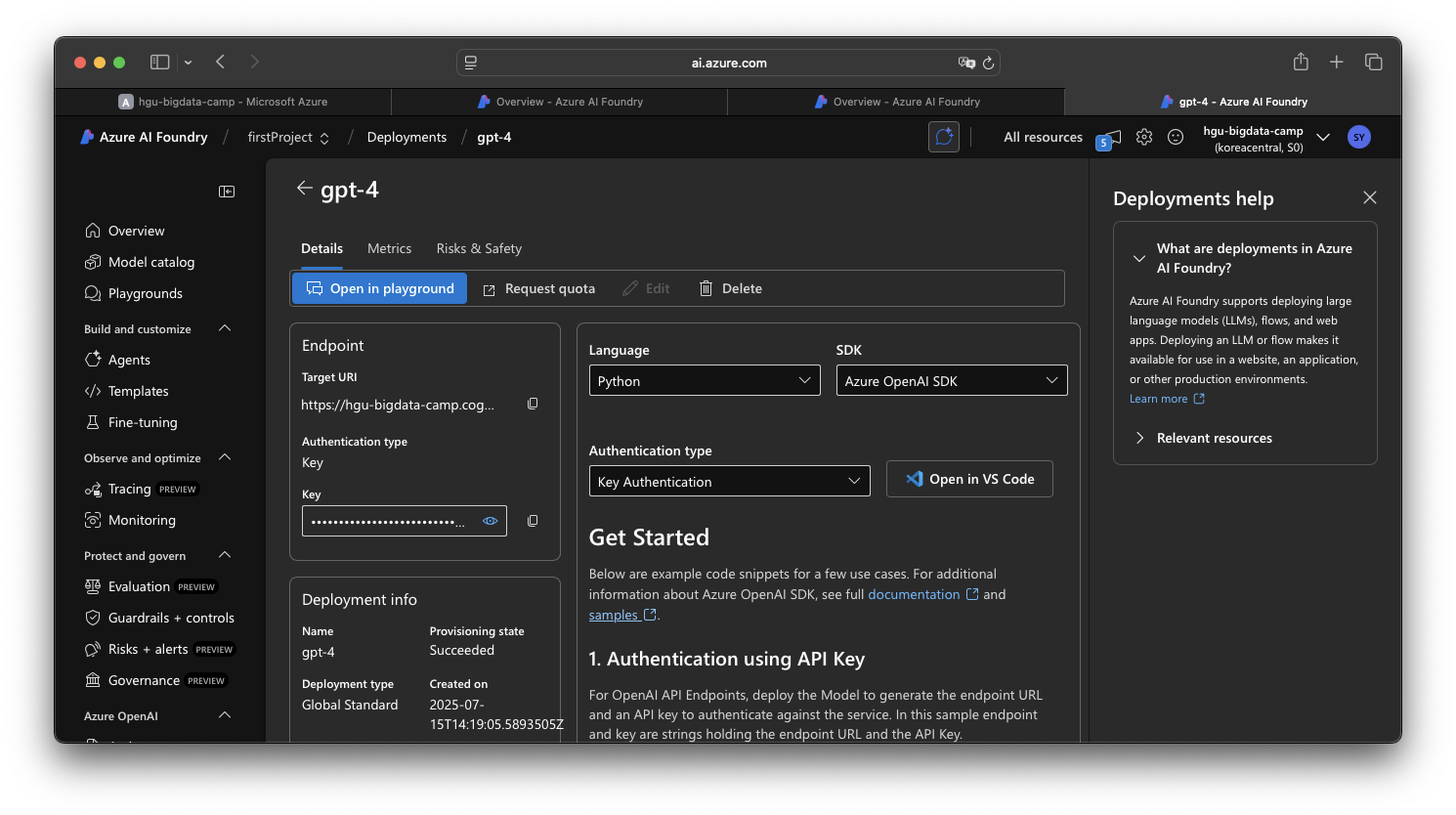The height and width of the screenshot is (815, 1456).
Task: Click the ai.azure.com address bar
Action: tap(728, 63)
